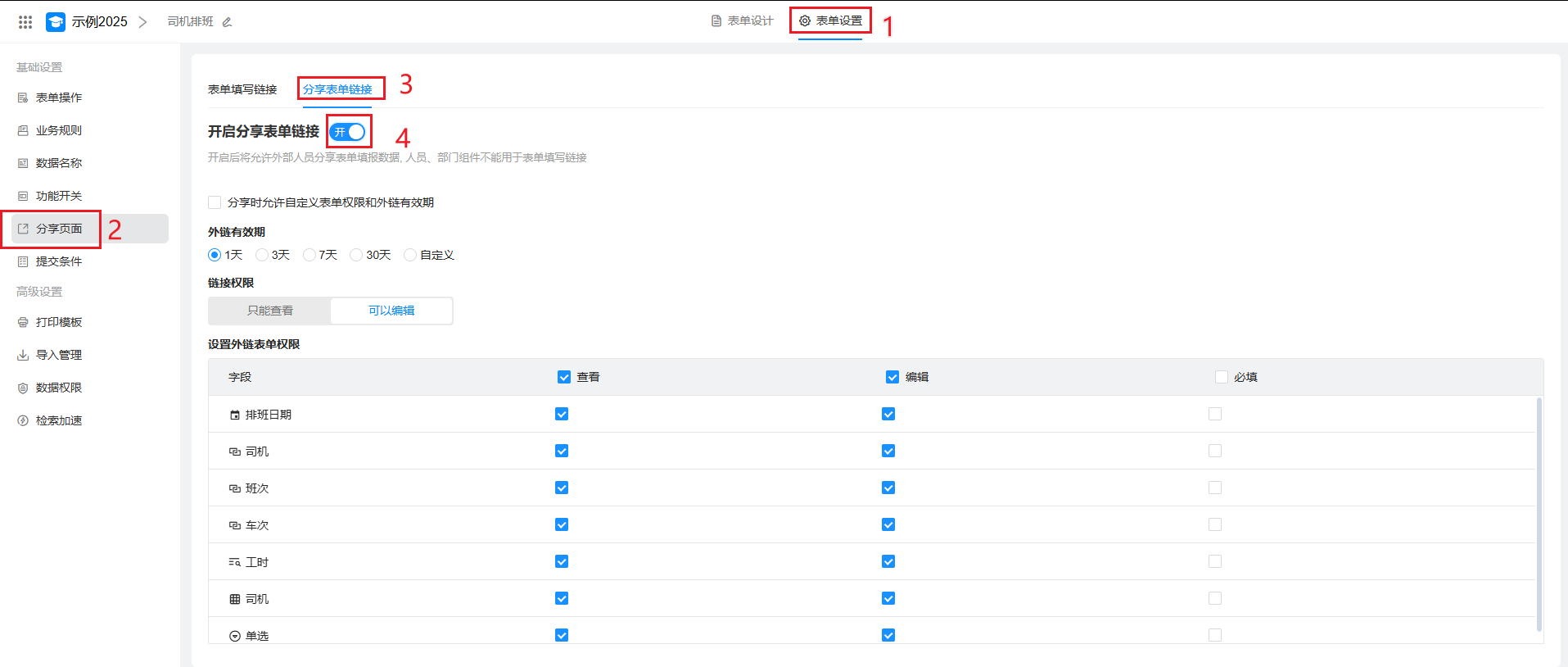Viewport: 1568px width, 667px height.
Task: Go to 数据权限 settings
Action: click(x=58, y=388)
